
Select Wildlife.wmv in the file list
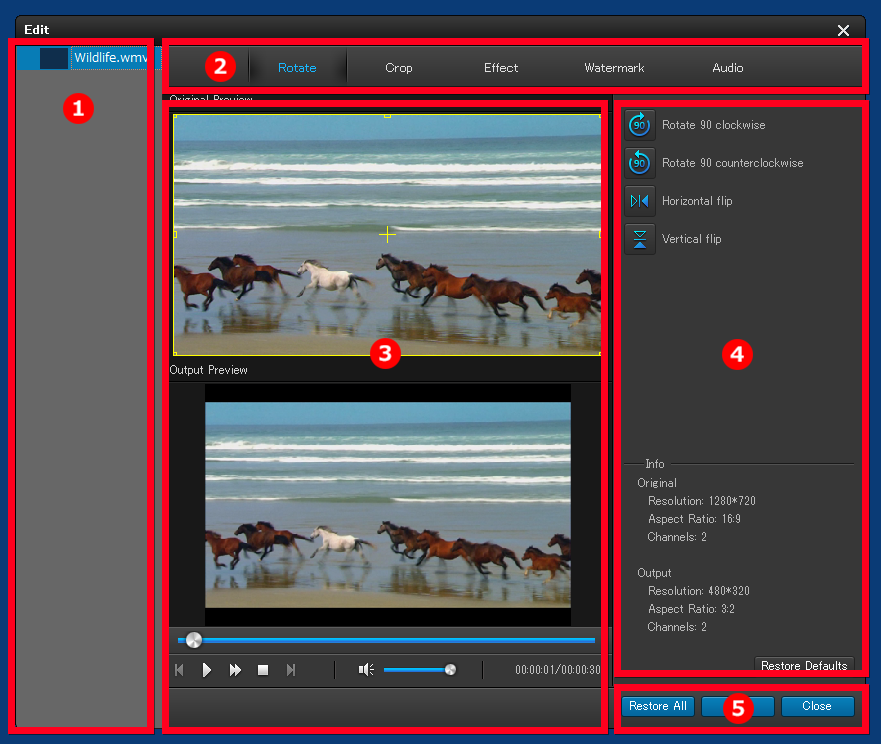108,58
